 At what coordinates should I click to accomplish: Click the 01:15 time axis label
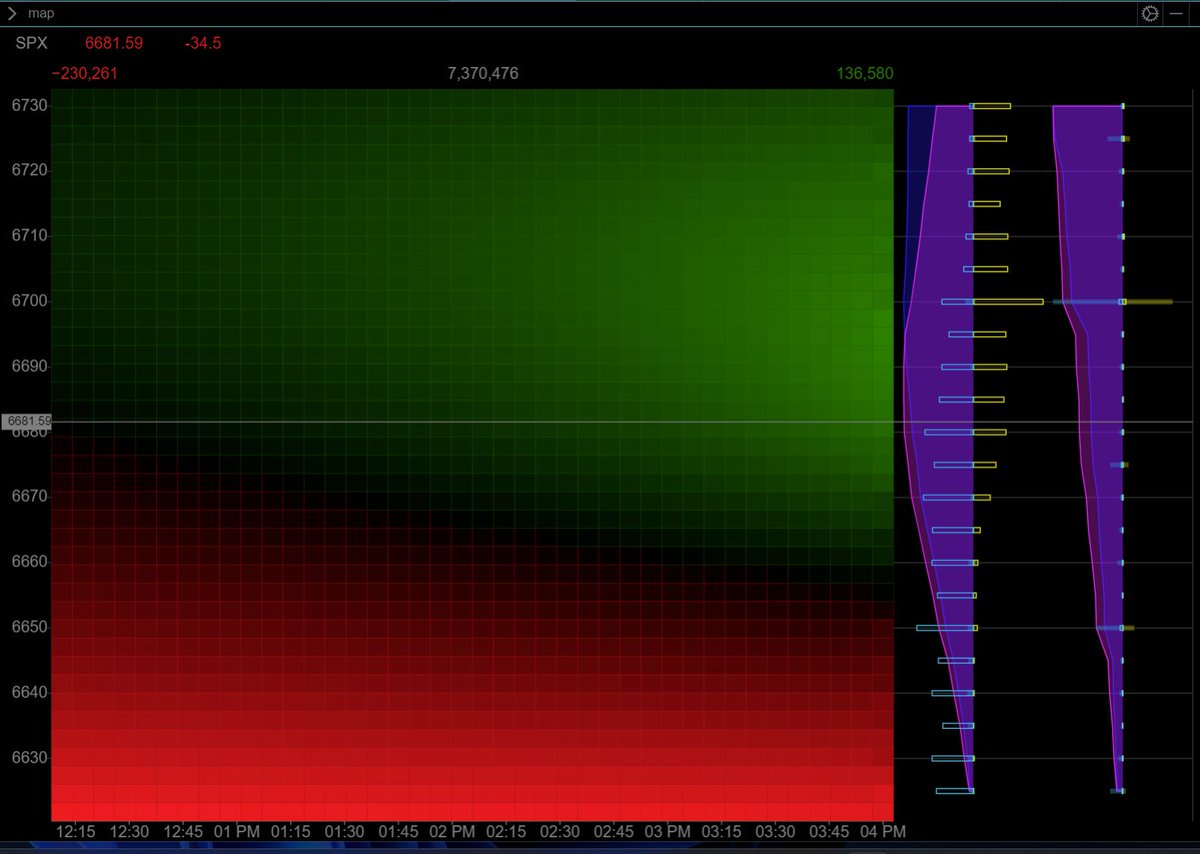click(291, 832)
